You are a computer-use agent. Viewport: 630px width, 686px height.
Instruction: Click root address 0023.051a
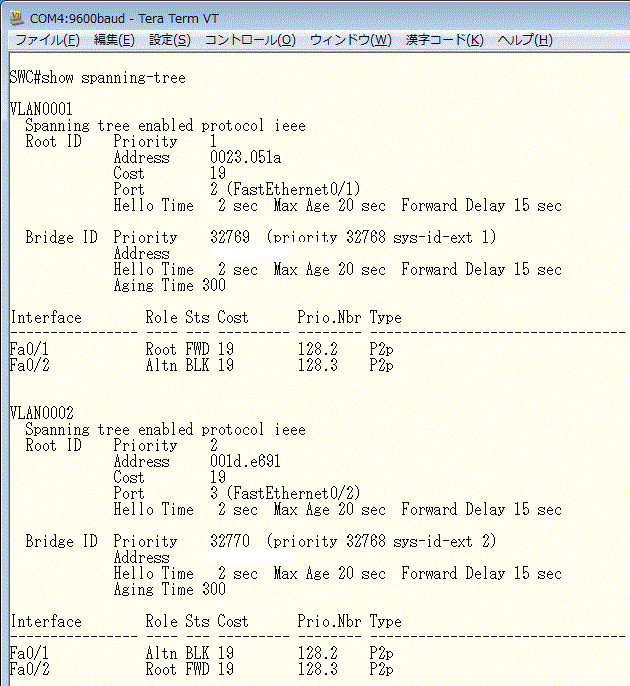coord(245,157)
